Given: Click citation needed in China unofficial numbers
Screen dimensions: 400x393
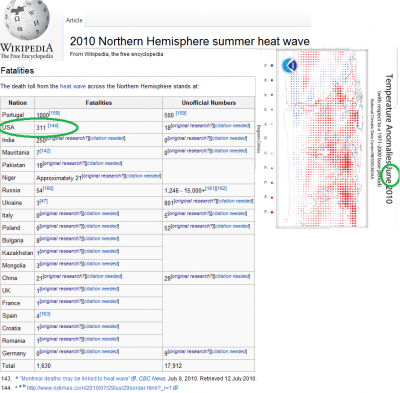Looking at the screenshot, I should pos(232,276).
